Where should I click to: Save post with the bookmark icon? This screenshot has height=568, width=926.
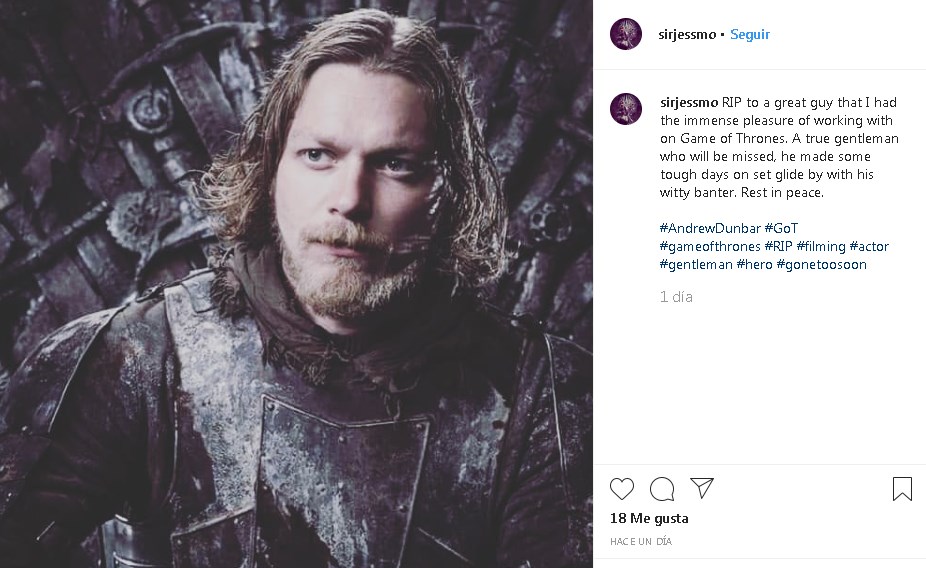point(902,488)
